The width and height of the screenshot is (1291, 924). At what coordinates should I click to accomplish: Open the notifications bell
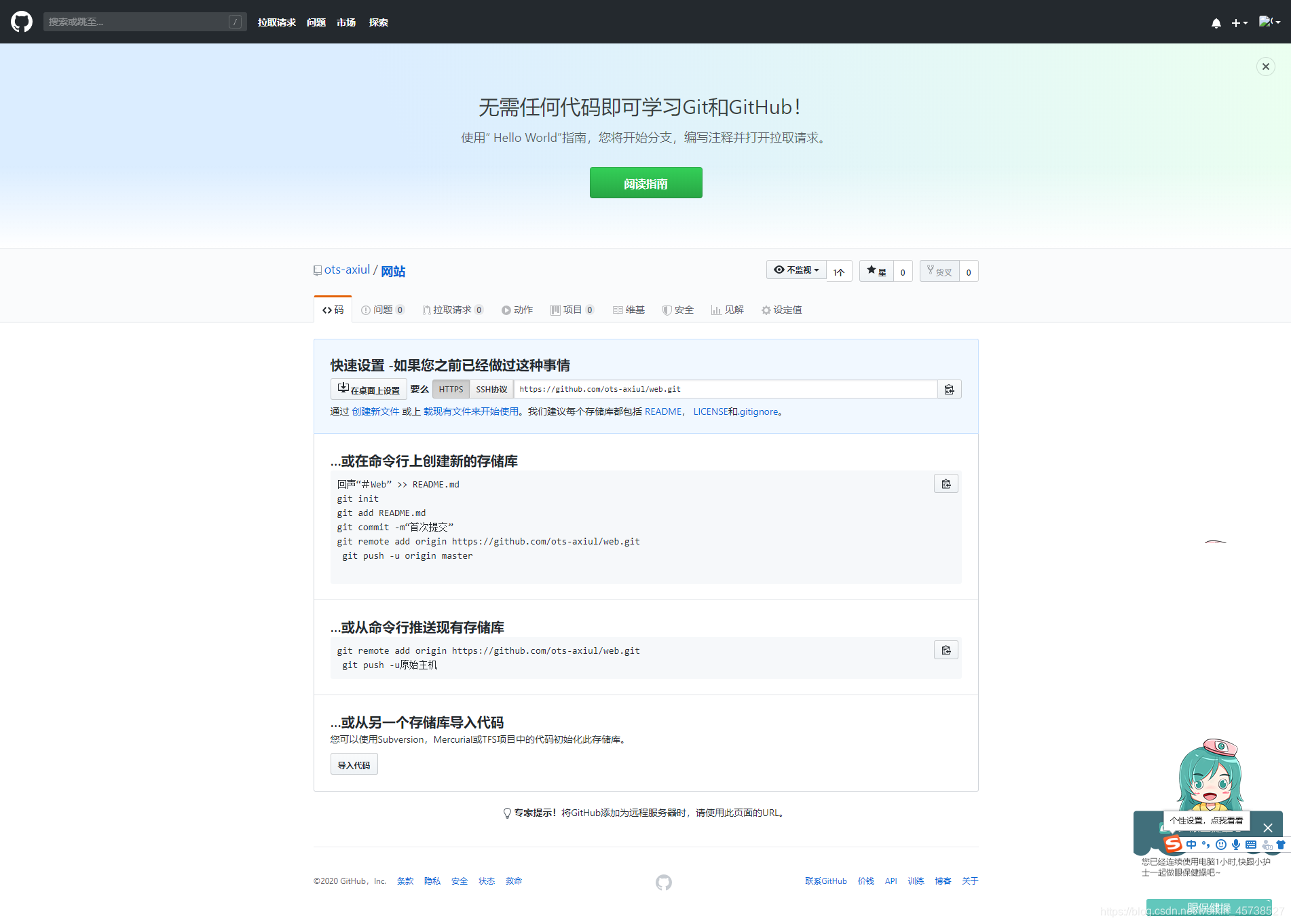pyautogui.click(x=1216, y=23)
